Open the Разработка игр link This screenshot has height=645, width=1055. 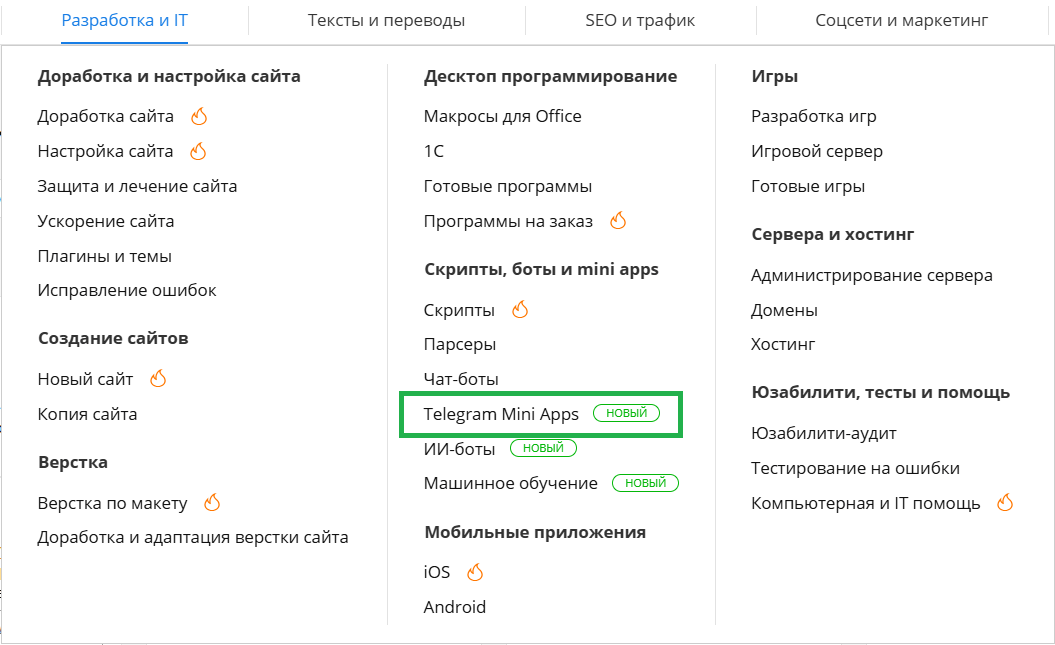[813, 116]
